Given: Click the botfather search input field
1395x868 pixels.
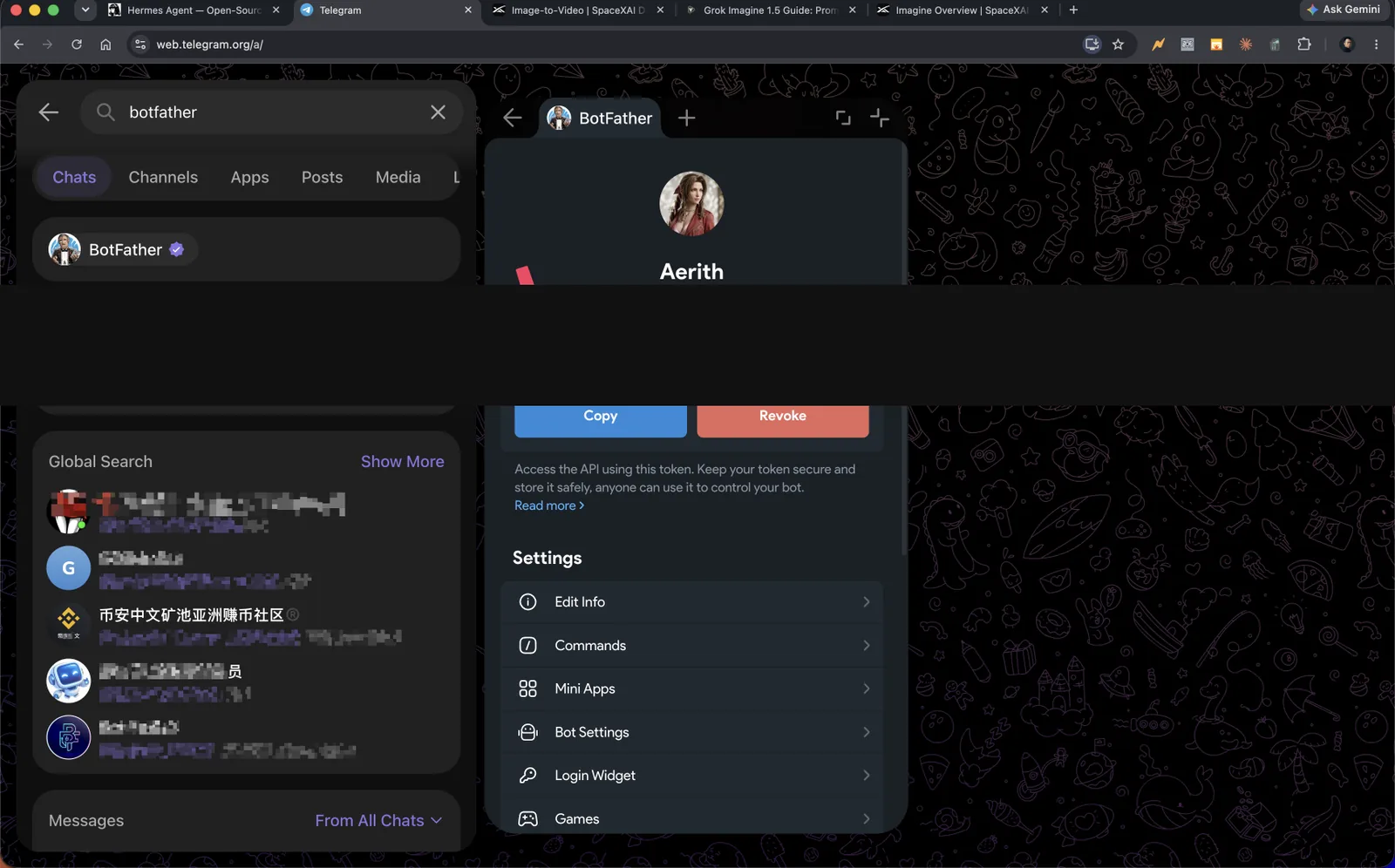Looking at the screenshot, I should pos(270,112).
